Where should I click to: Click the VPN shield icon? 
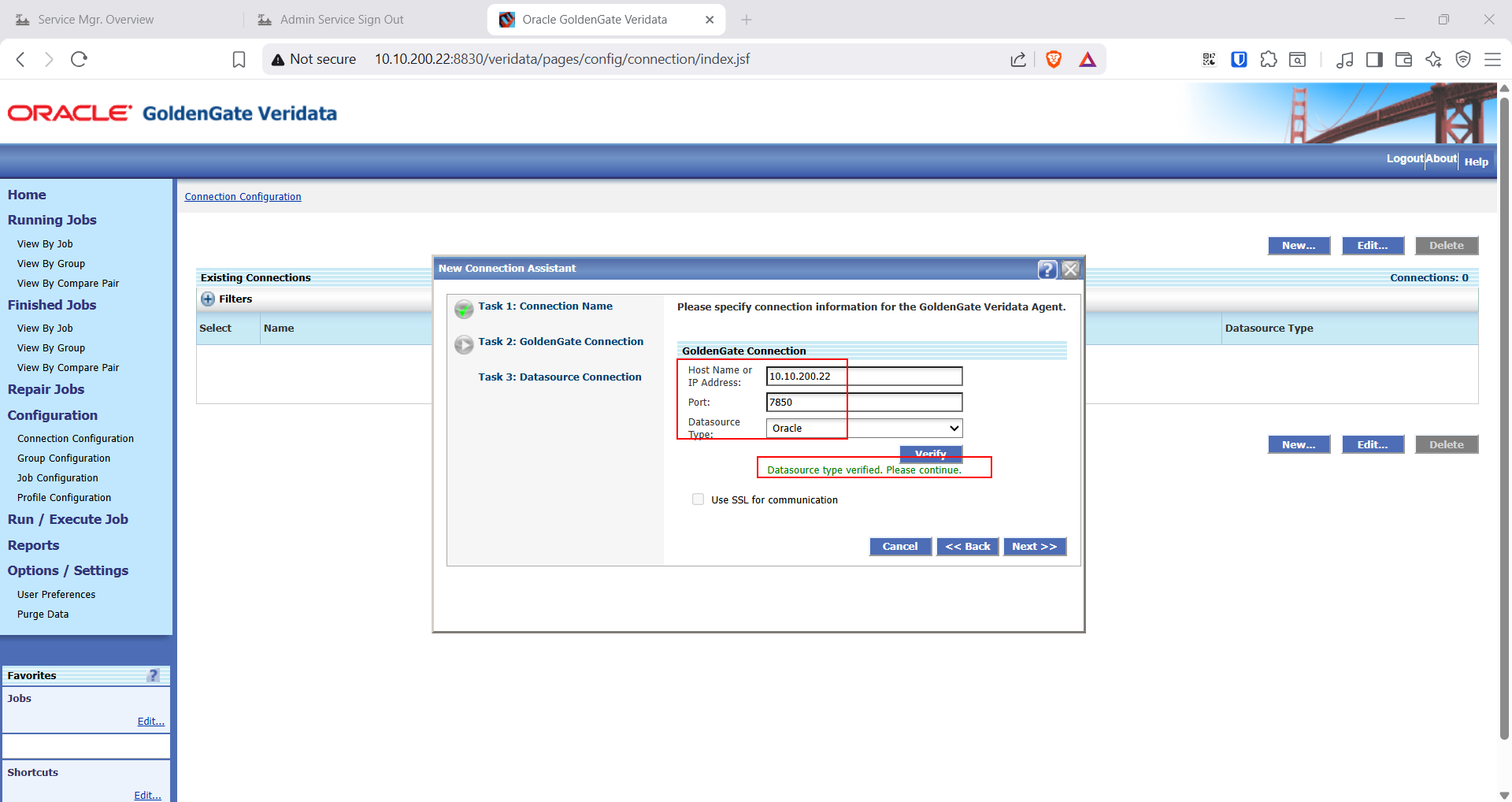click(x=1463, y=59)
